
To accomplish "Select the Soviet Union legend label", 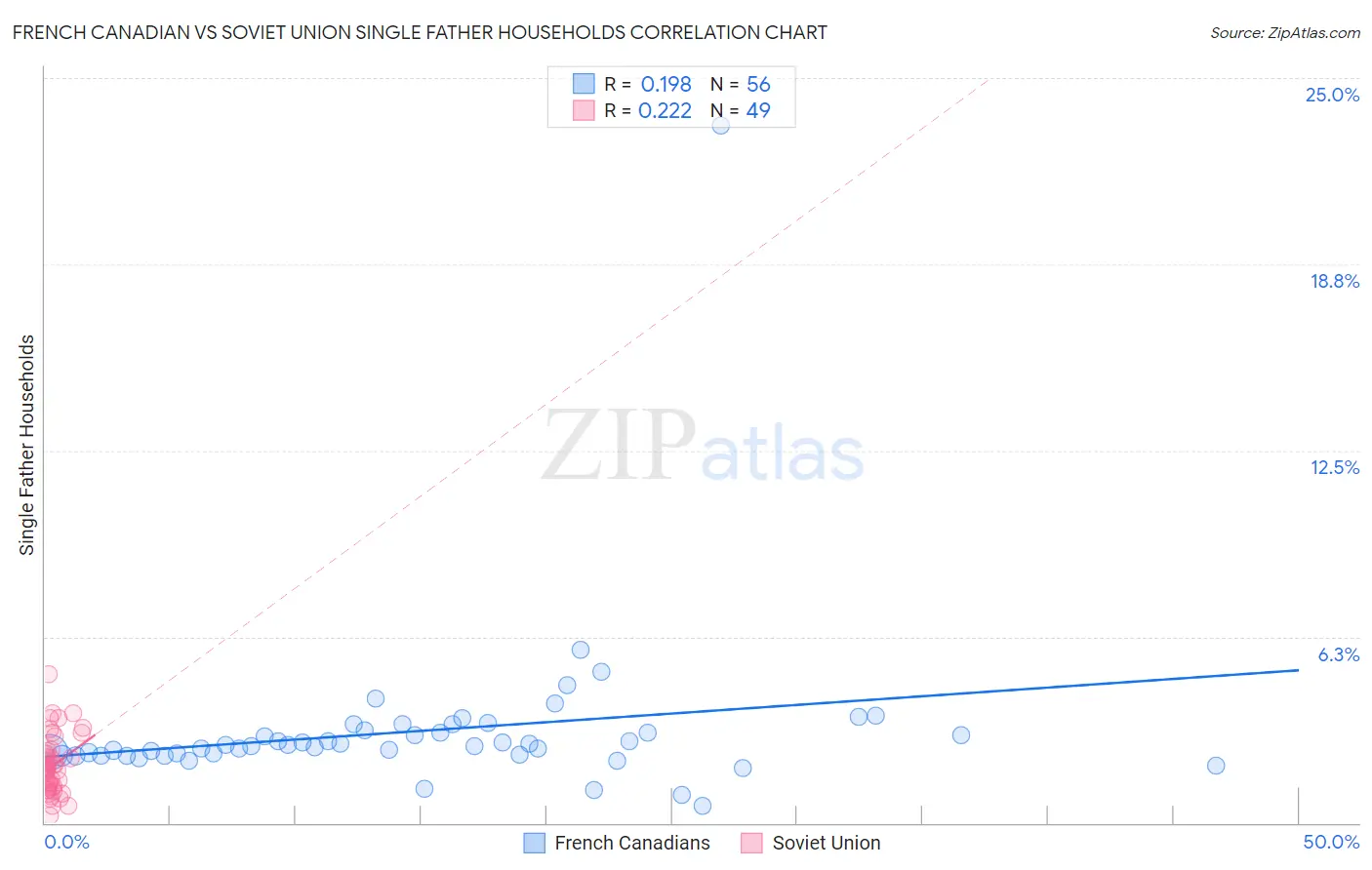I will (827, 843).
